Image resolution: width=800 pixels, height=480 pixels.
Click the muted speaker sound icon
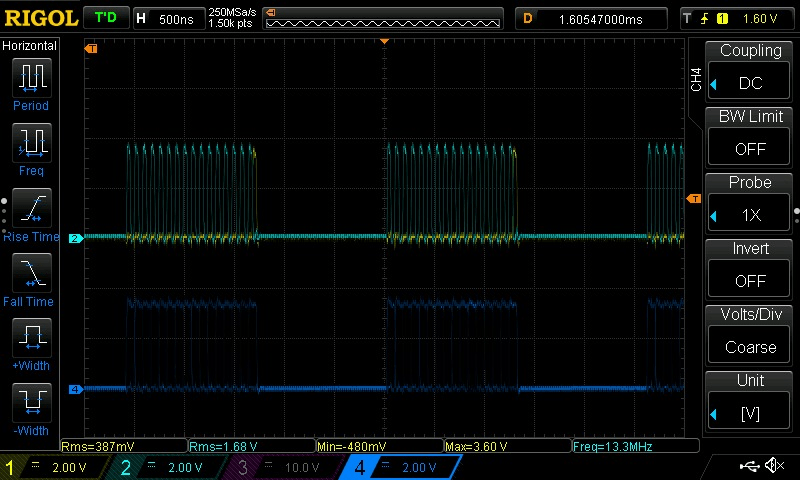(774, 465)
